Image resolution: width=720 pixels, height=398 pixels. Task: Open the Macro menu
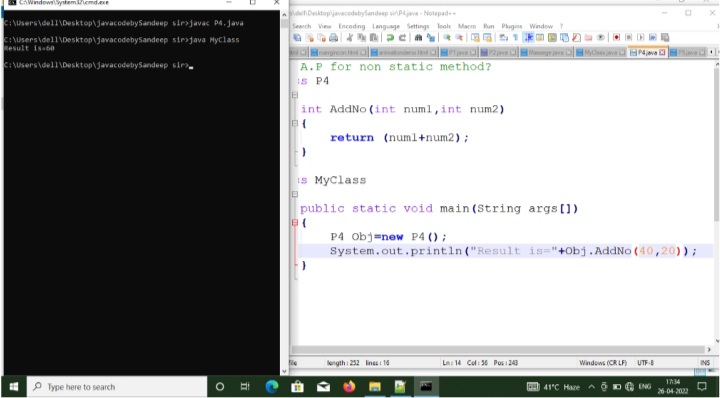(x=467, y=26)
